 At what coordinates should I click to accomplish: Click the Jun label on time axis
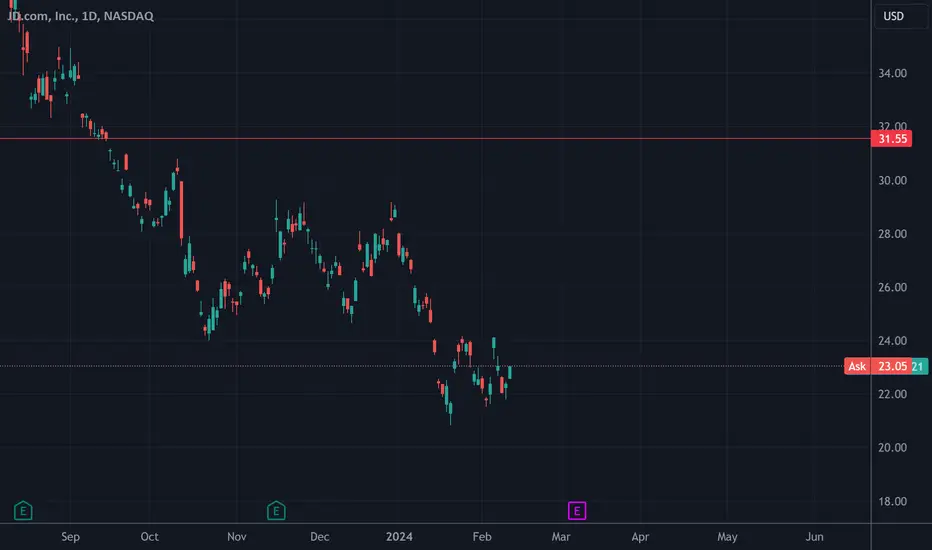coord(814,536)
